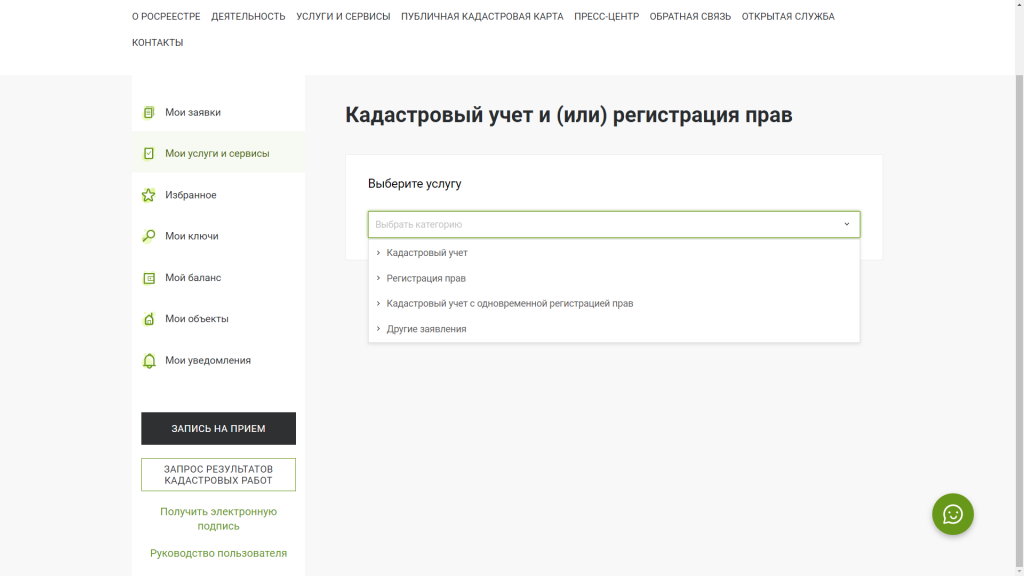Click the Выбрать категорию search field
Image resolution: width=1024 pixels, height=576 pixels.
pyautogui.click(x=600, y=224)
